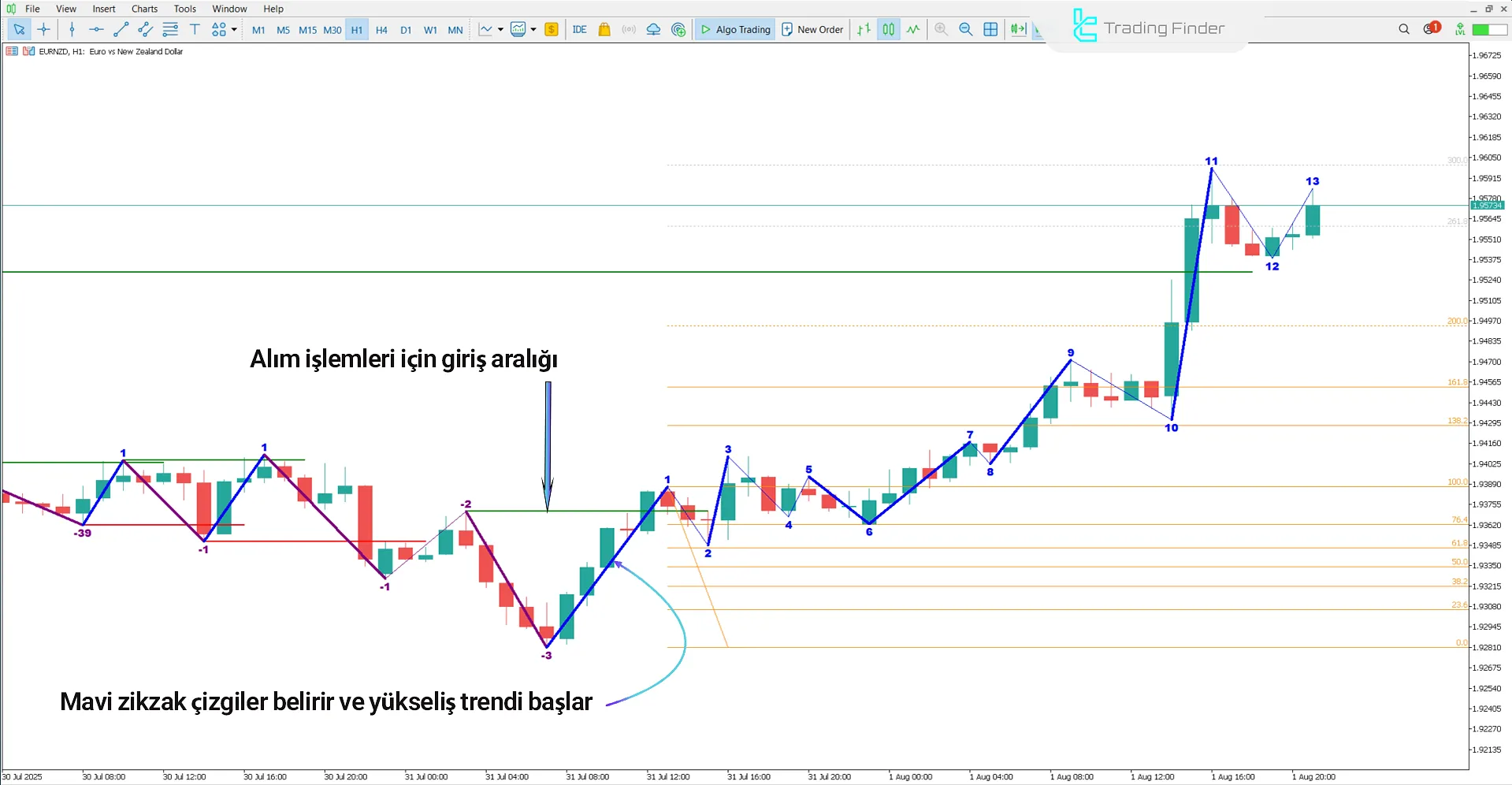Viewport: 1512px width, 785px height.
Task: Switch timeframe to H4
Action: pos(381,29)
